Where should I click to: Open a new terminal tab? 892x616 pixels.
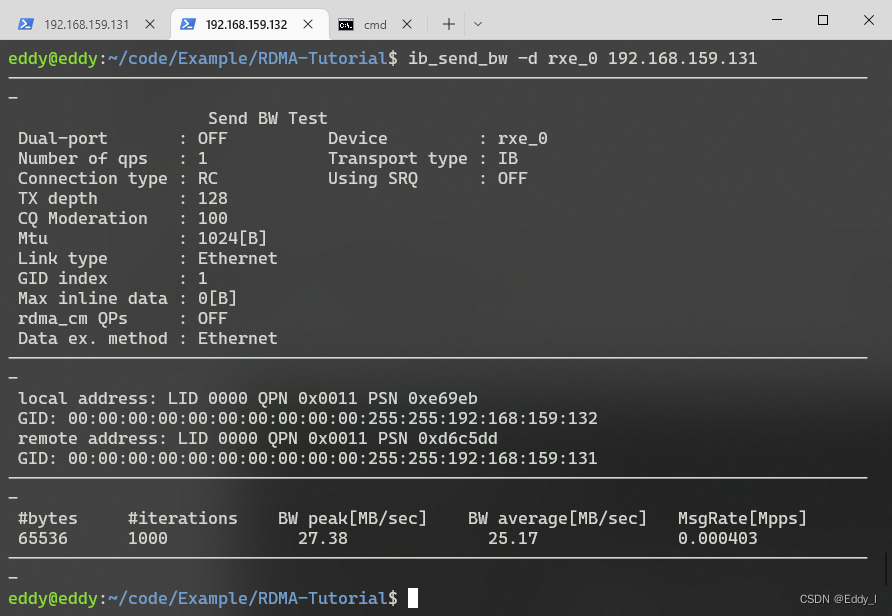tap(449, 24)
